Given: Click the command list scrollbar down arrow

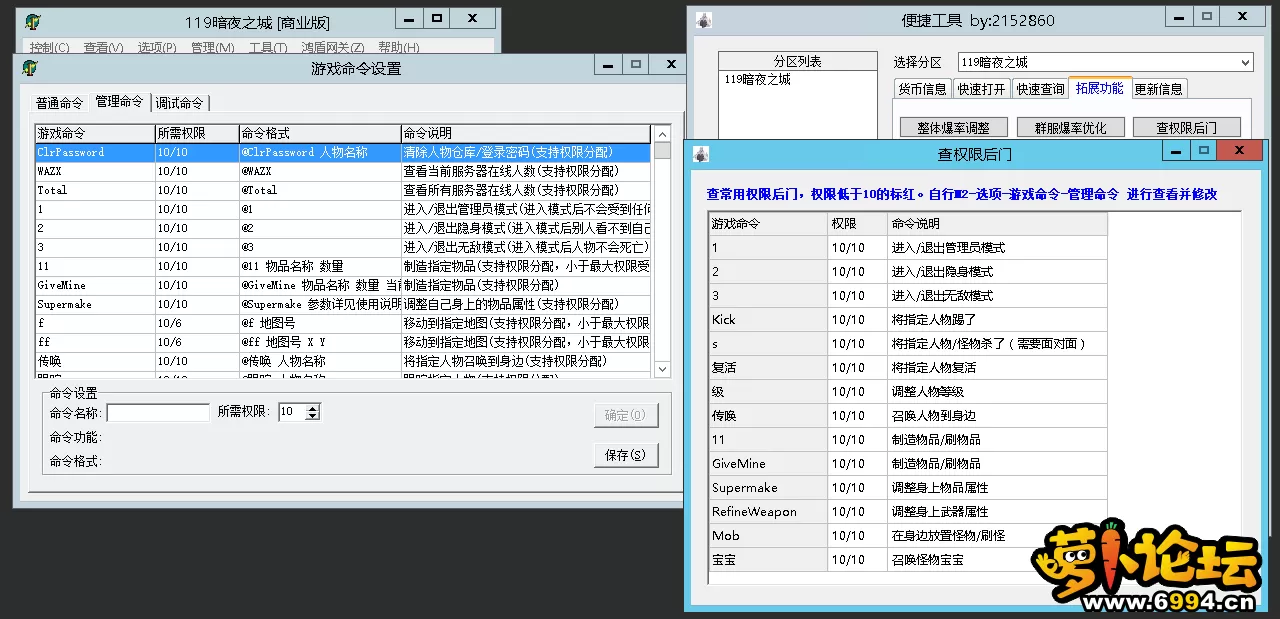Looking at the screenshot, I should [662, 369].
